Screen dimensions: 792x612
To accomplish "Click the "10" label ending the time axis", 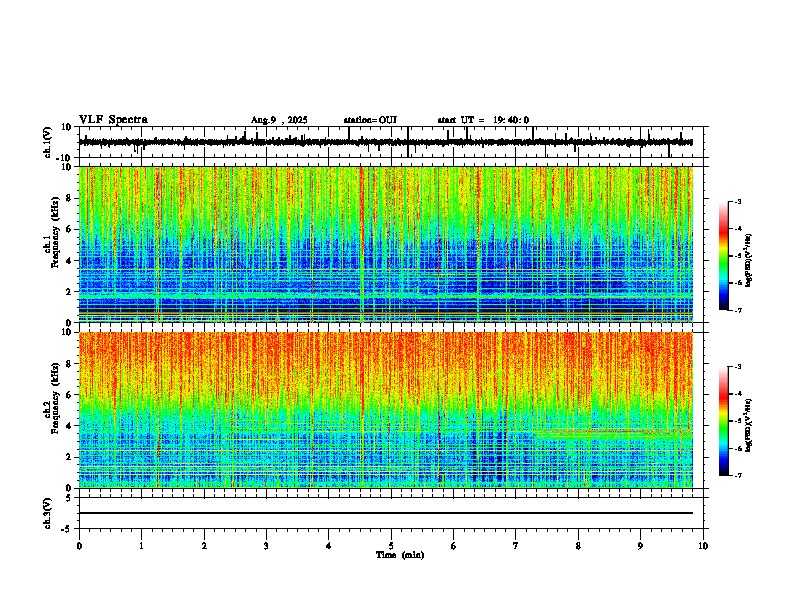I will (x=703, y=546).
